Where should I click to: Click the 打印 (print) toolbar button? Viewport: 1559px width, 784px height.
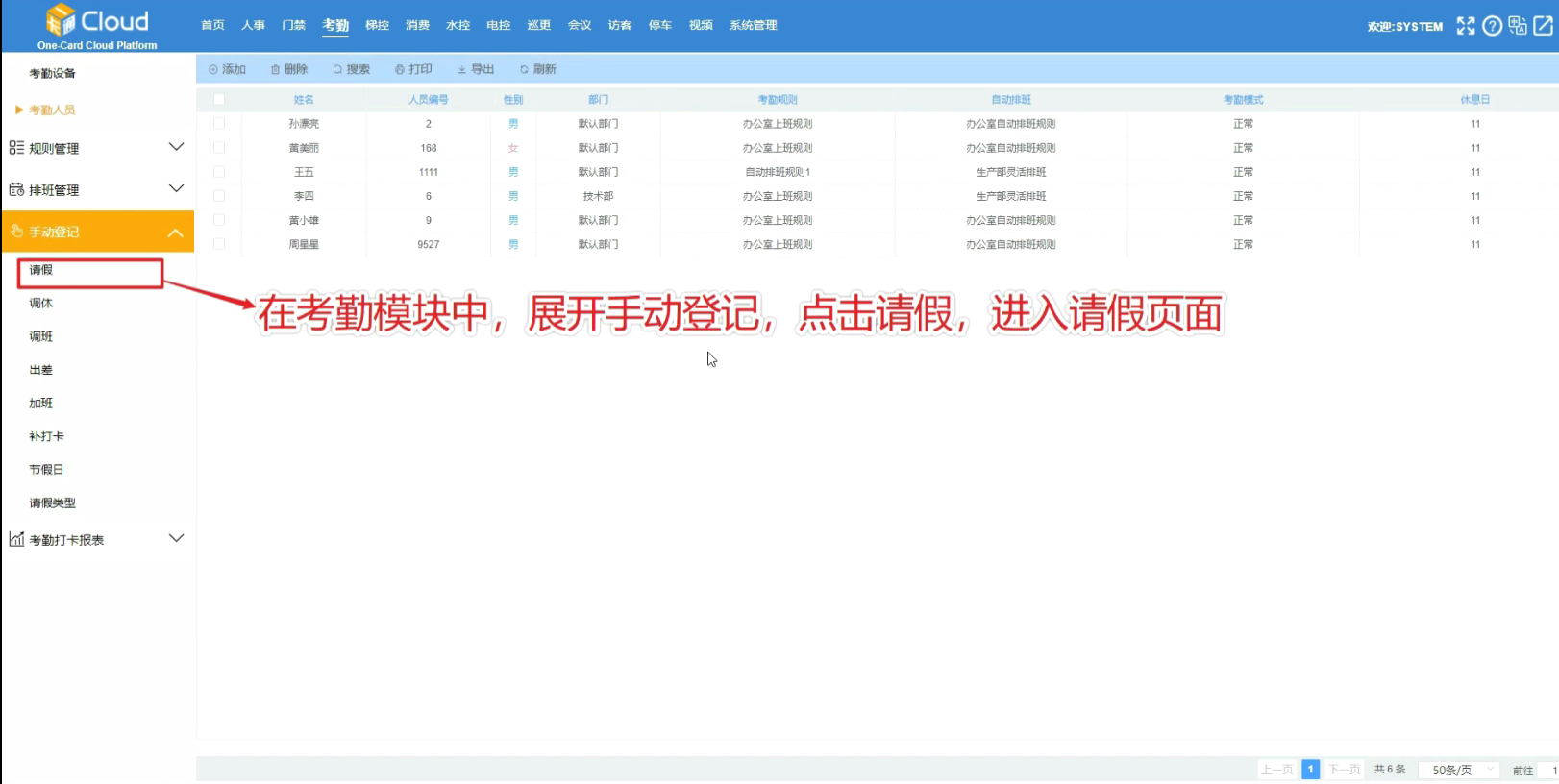[x=414, y=69]
